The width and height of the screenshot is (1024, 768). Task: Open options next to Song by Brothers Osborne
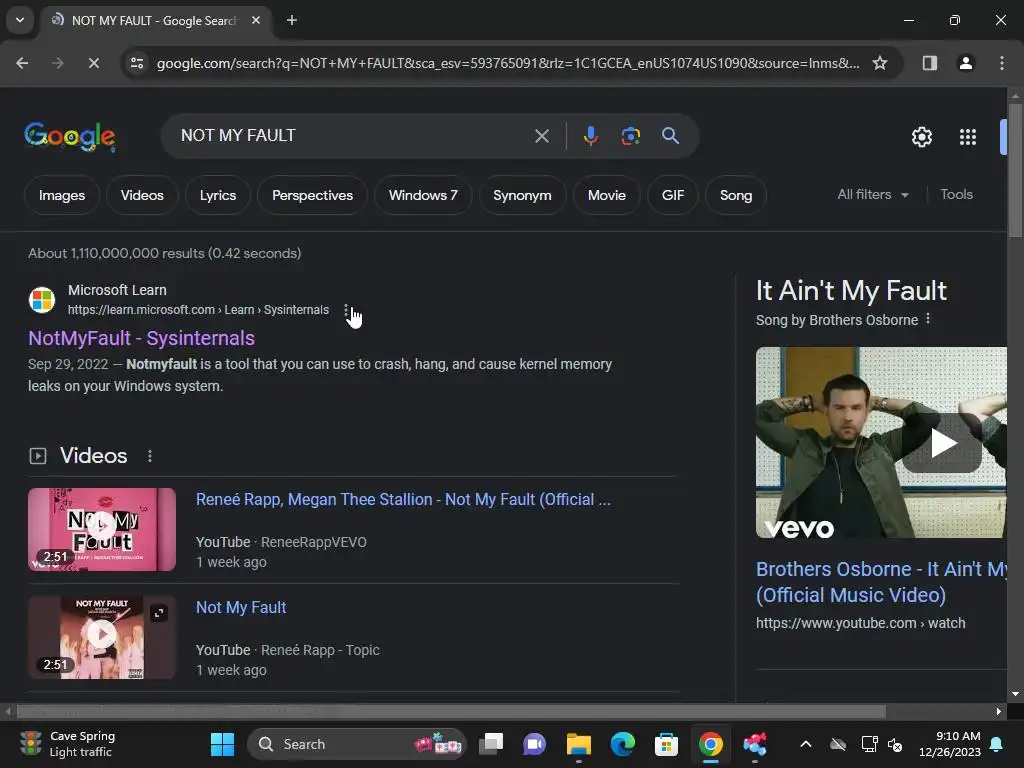tap(928, 319)
